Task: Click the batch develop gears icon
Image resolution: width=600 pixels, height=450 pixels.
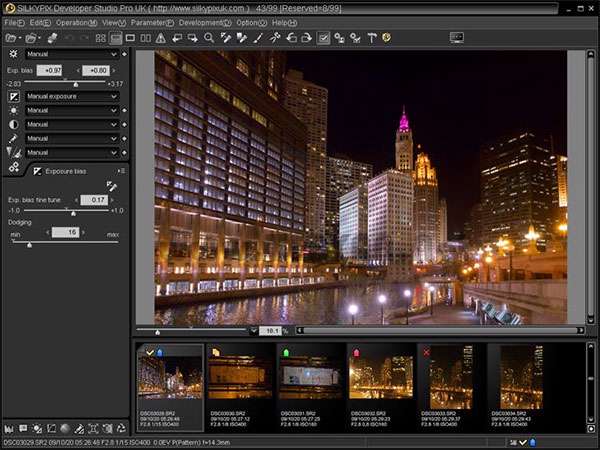Action: point(355,38)
